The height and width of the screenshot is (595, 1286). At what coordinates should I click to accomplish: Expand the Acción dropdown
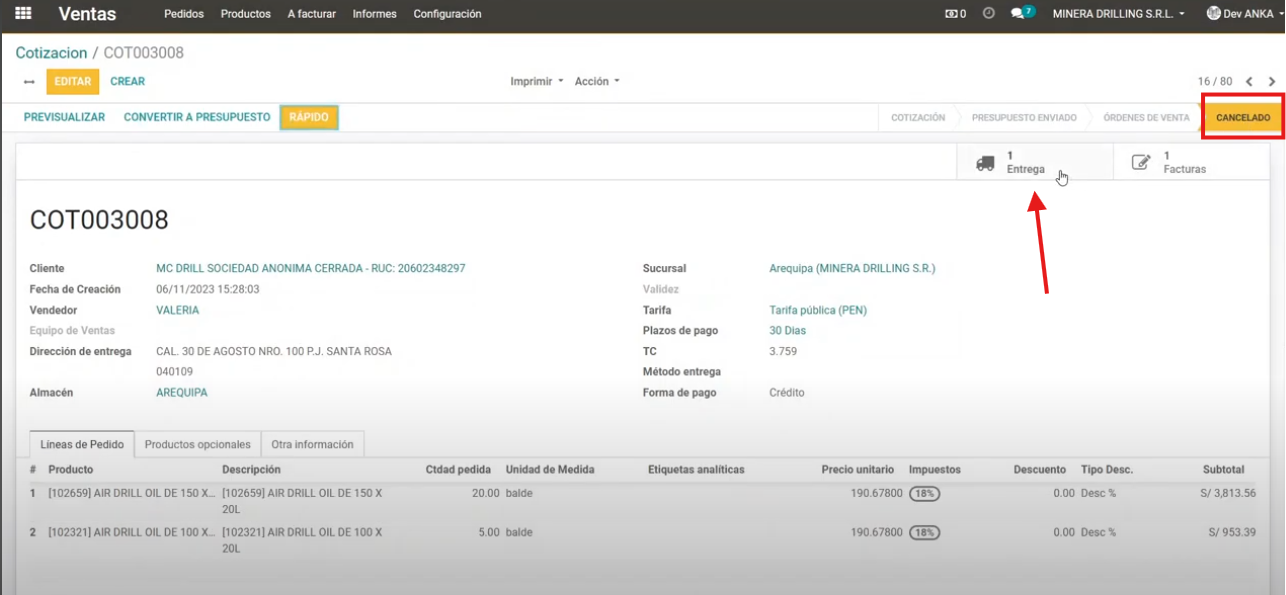597,82
